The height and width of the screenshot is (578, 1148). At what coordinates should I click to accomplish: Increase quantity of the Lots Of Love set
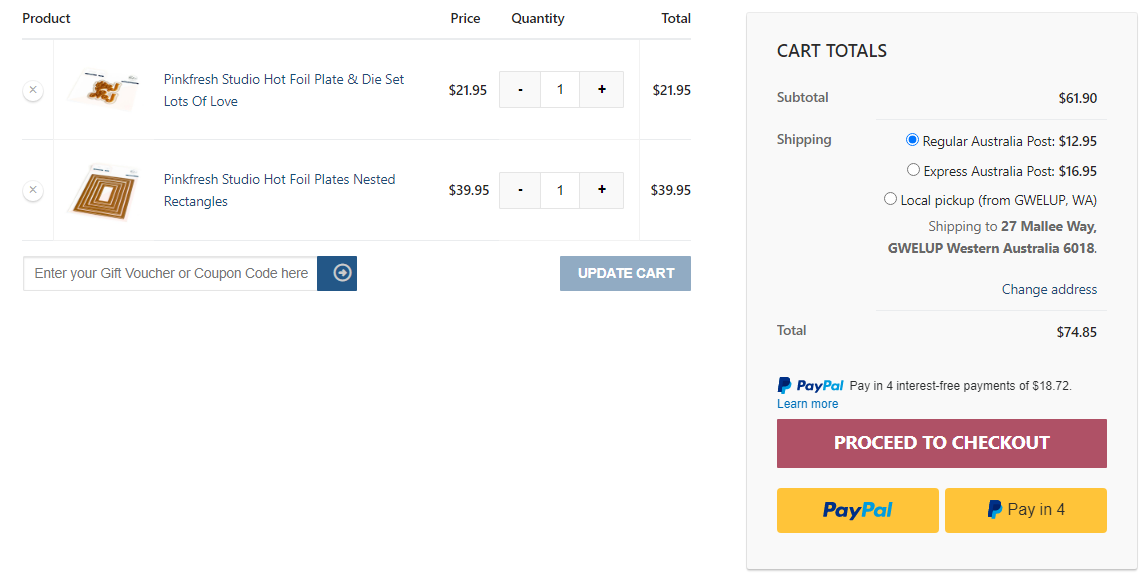click(601, 89)
